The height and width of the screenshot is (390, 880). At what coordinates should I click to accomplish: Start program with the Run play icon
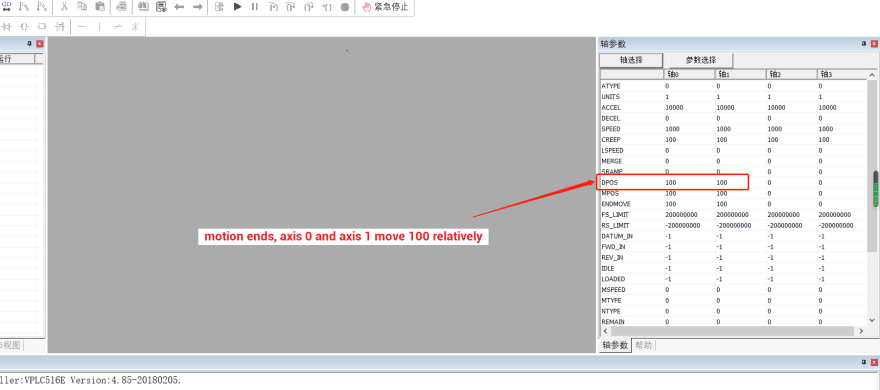tap(237, 7)
